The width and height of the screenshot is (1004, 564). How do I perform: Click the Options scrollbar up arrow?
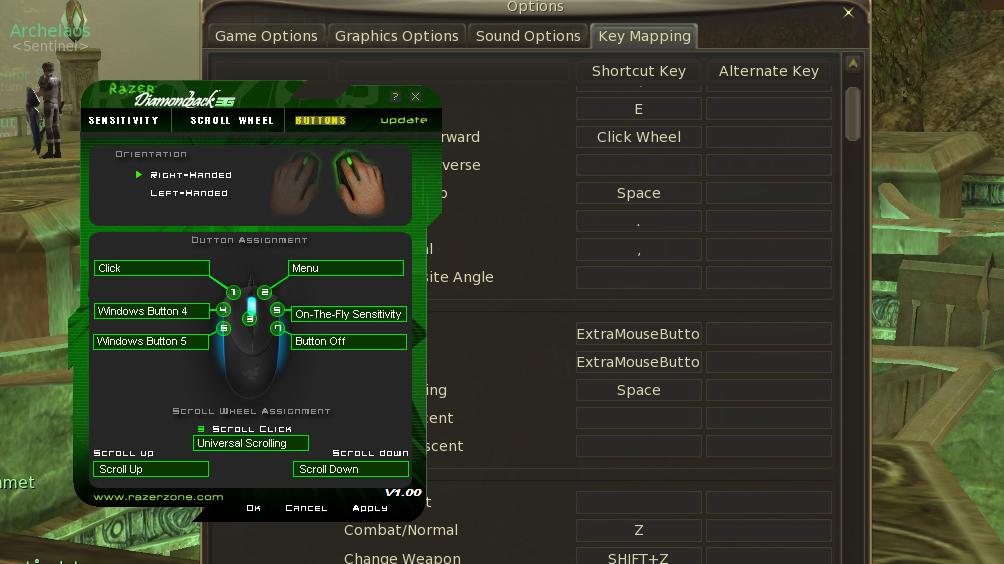point(853,63)
